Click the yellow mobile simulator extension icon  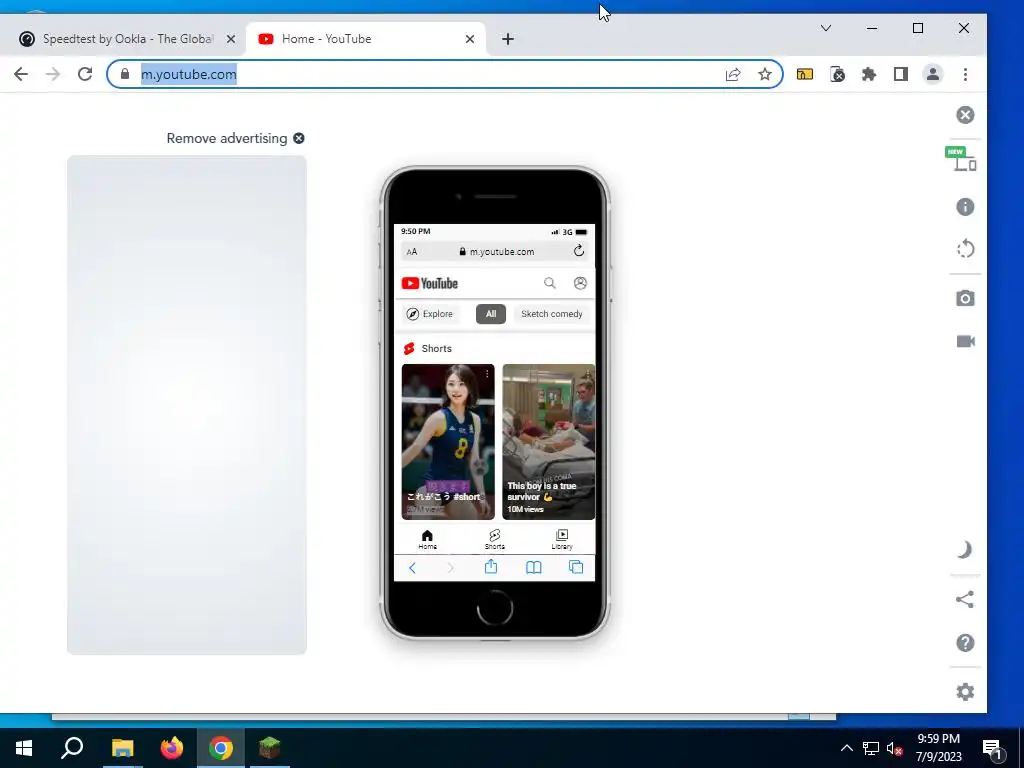[x=805, y=74]
